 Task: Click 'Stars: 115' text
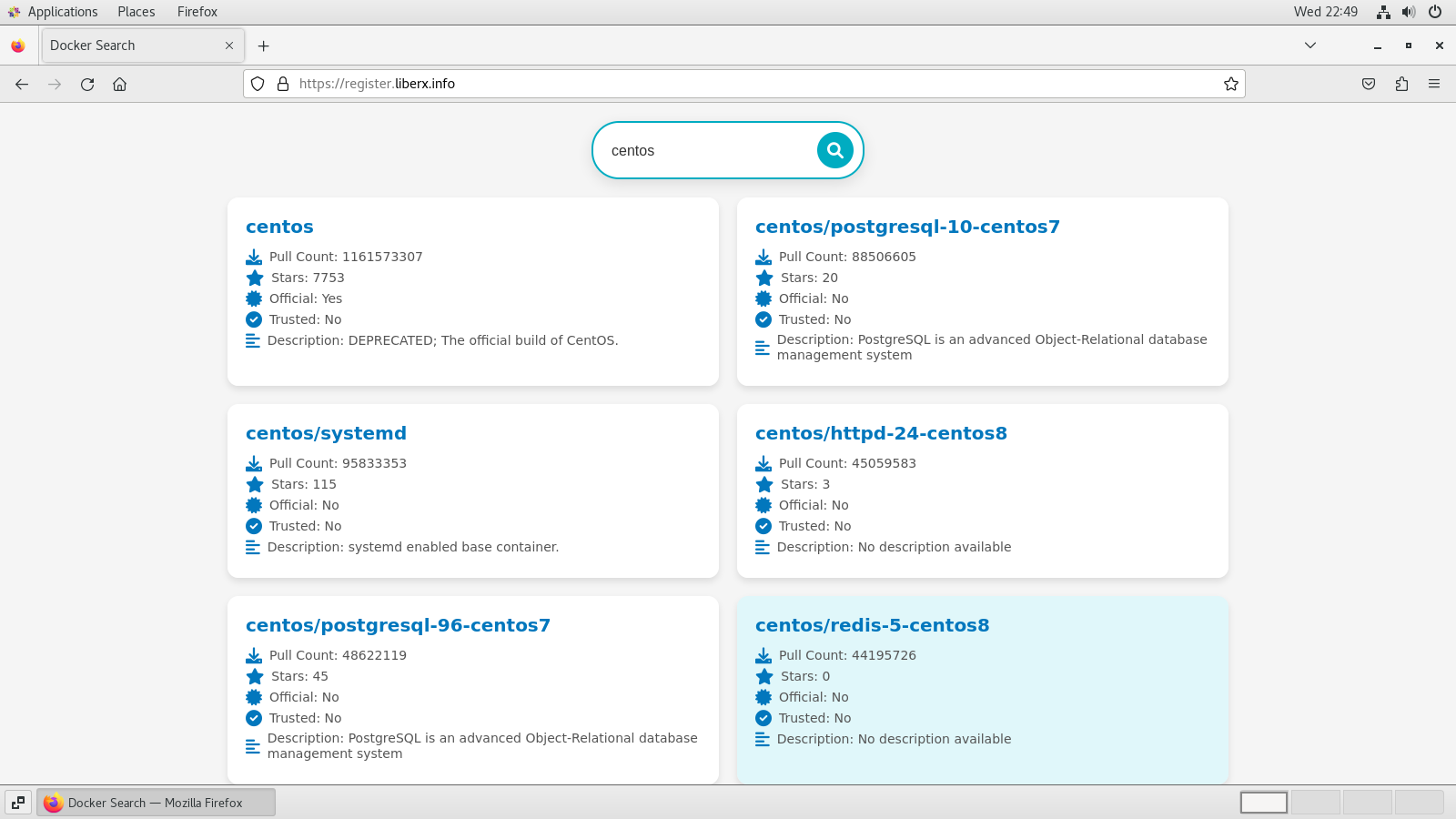click(304, 484)
